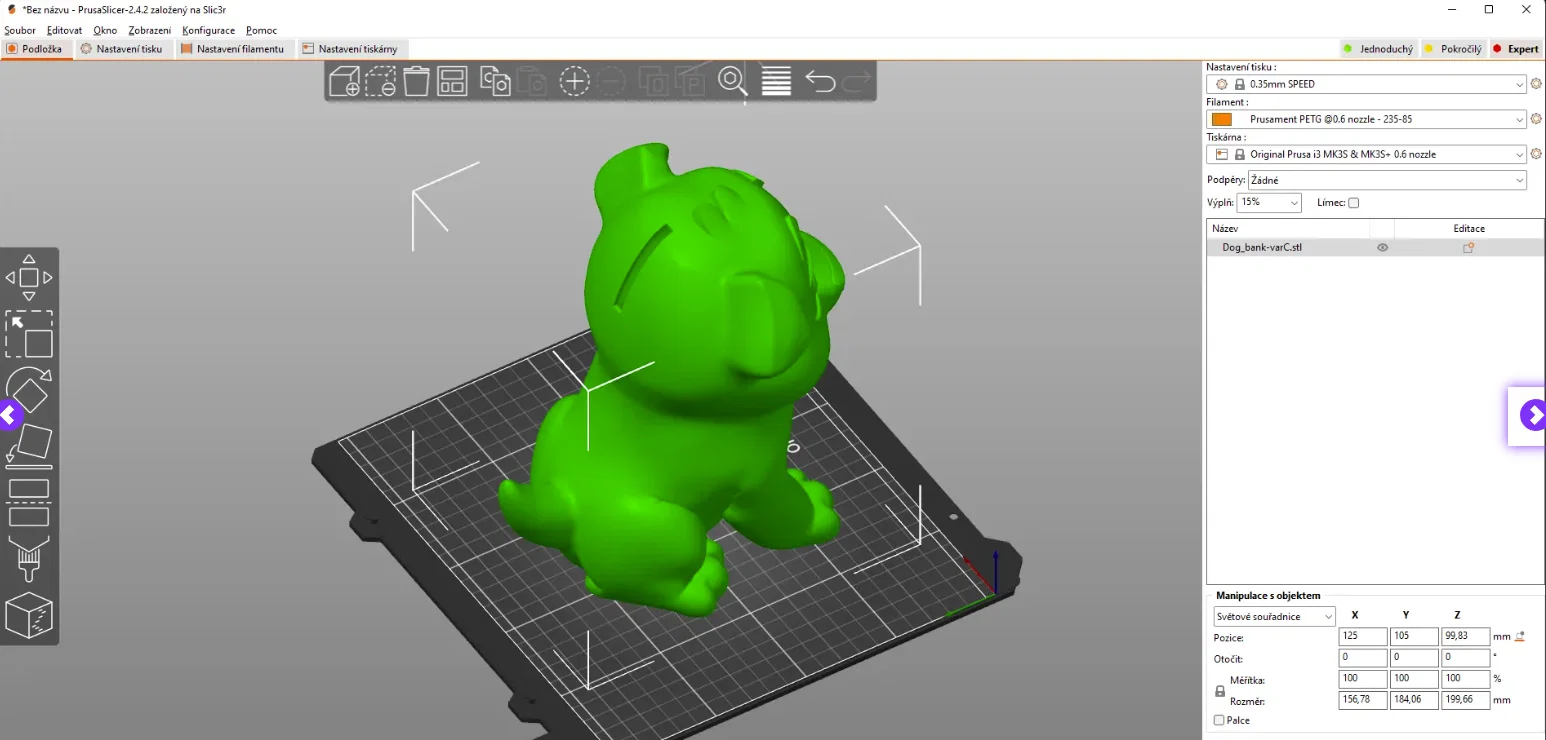This screenshot has height=740, width=1546.
Task: Click the Rozměr Z field showing 199,66
Action: [x=1466, y=701]
